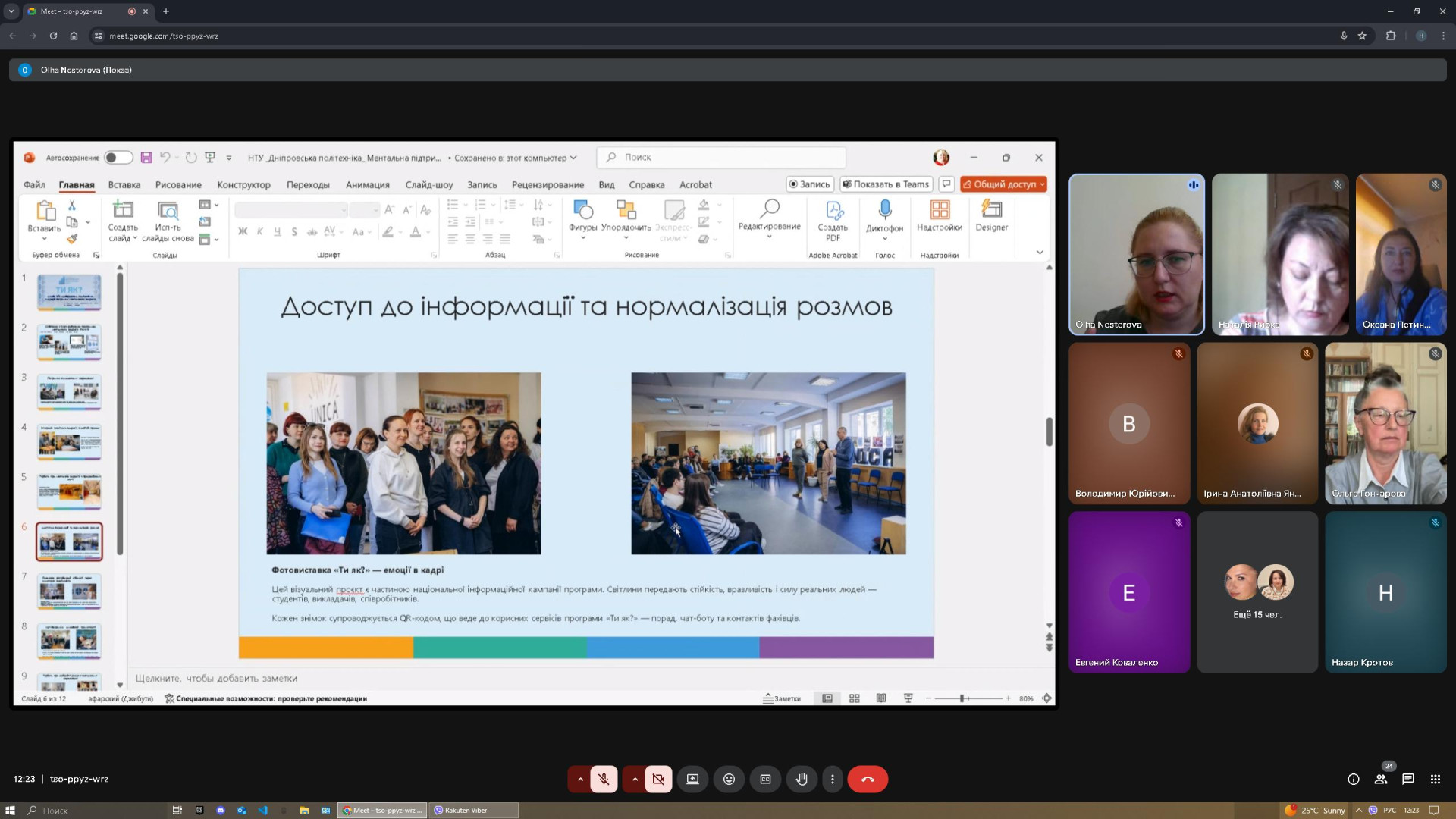The height and width of the screenshot is (819, 1456).
Task: Click the More options three-dot button
Action: 832,779
